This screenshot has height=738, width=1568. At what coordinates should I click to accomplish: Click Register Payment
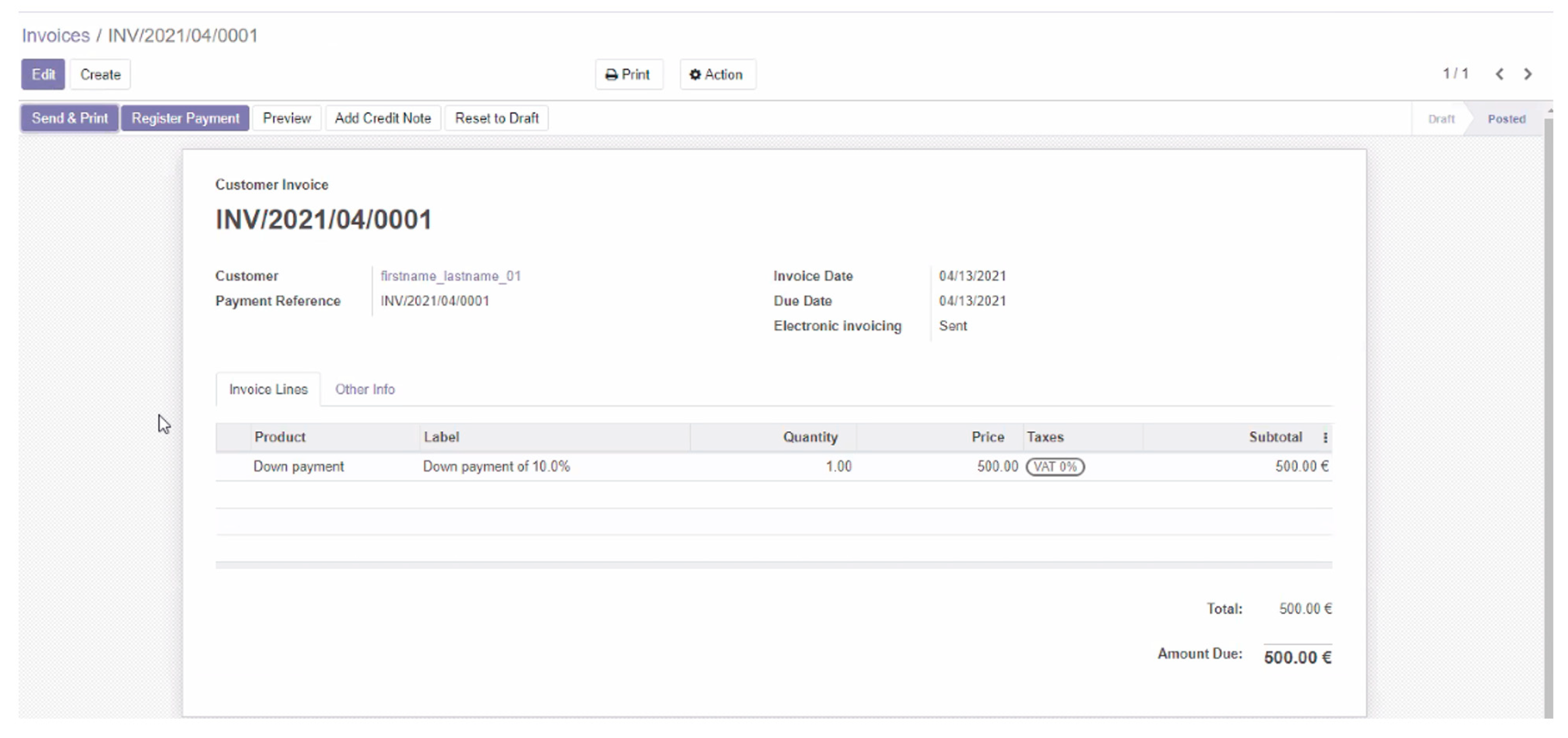(x=185, y=118)
